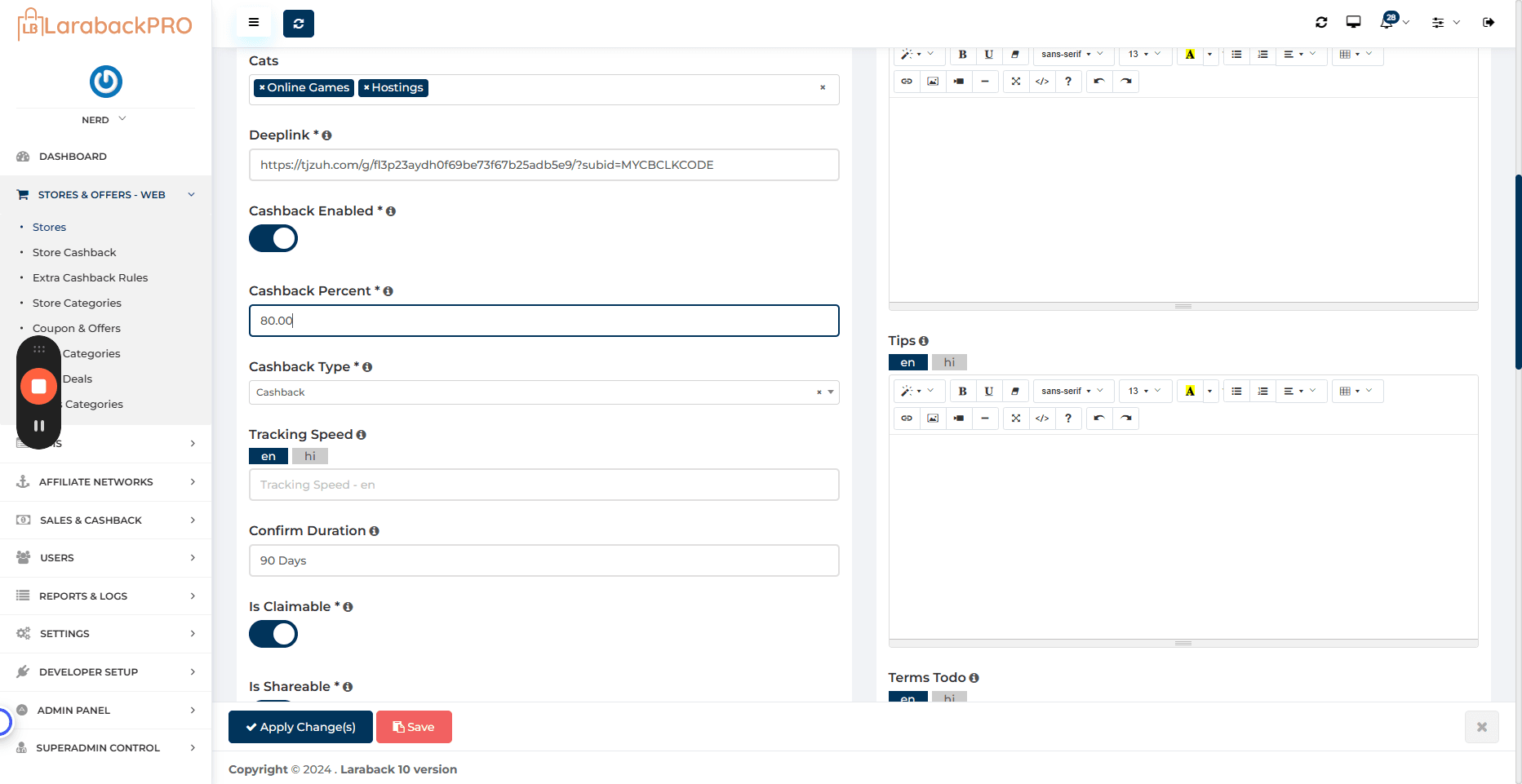Insert link in Tips editor toolbar

[907, 418]
